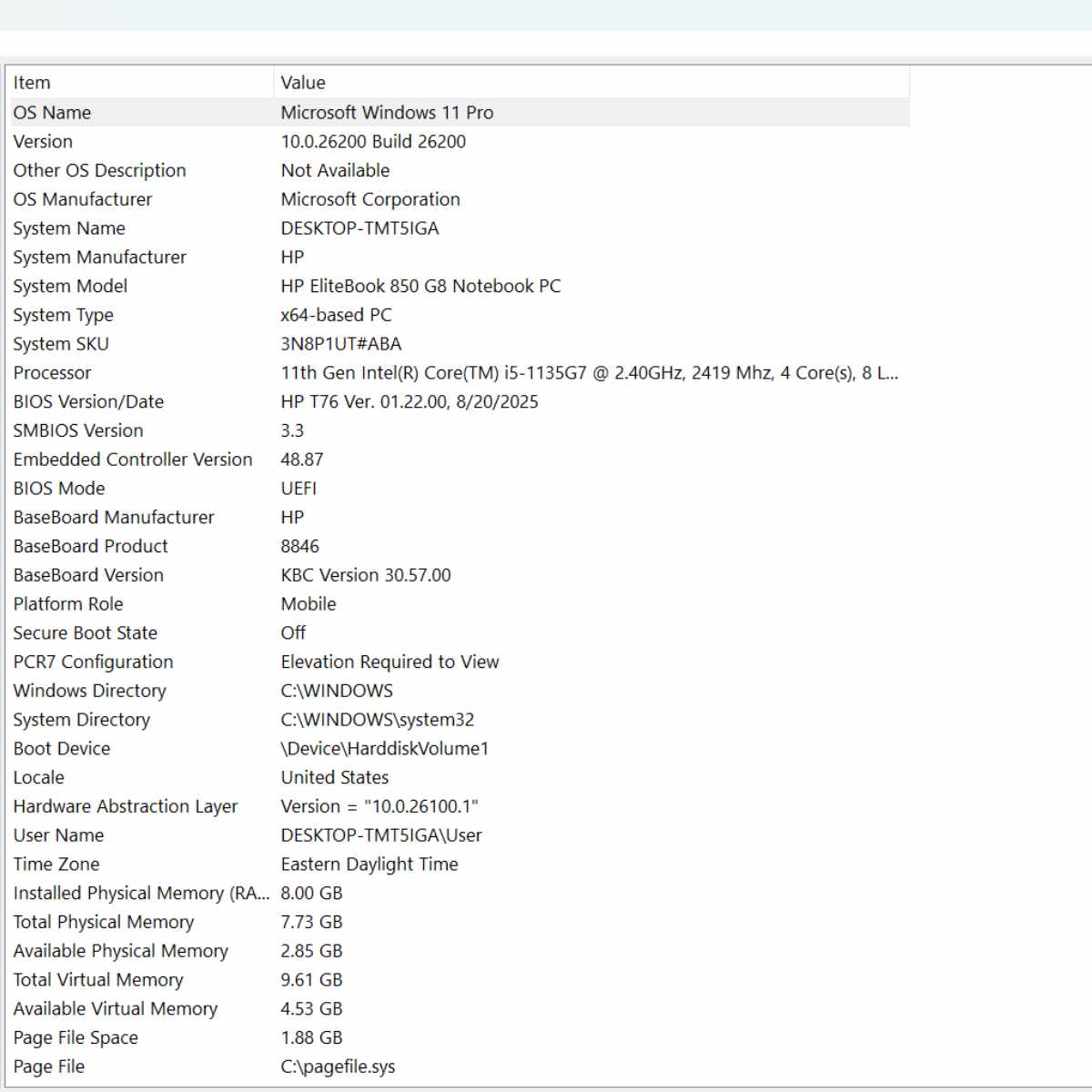The width and height of the screenshot is (1092, 1092).
Task: Click the DESKTOP-TMT5IGA system name value
Action: pos(359,228)
